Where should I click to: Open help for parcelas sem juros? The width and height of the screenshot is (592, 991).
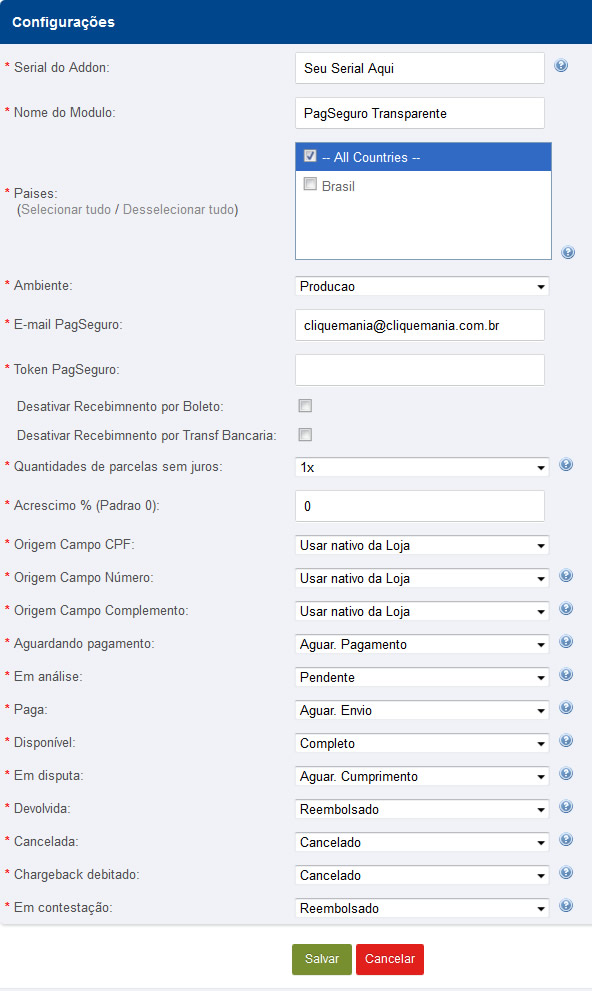(x=566, y=465)
